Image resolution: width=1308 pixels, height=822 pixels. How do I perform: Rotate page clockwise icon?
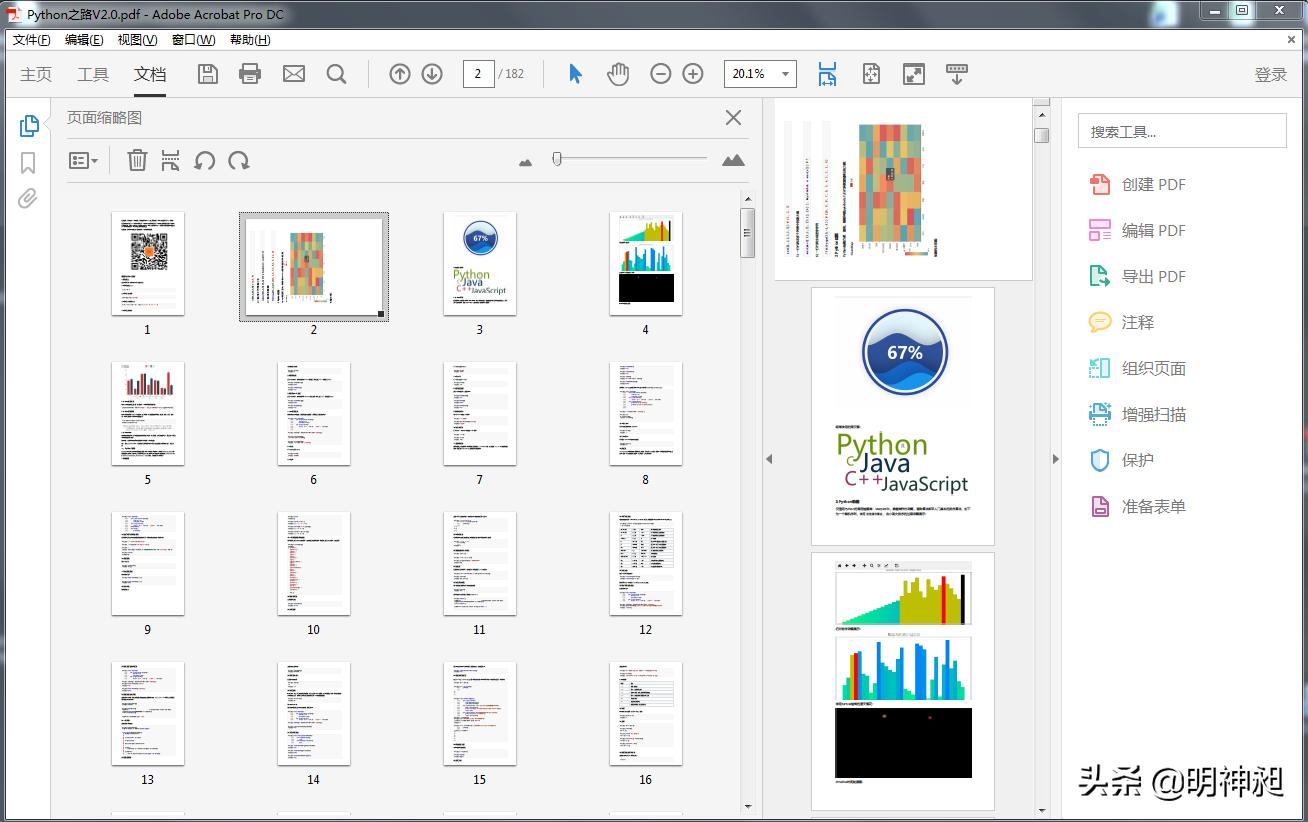[239, 160]
